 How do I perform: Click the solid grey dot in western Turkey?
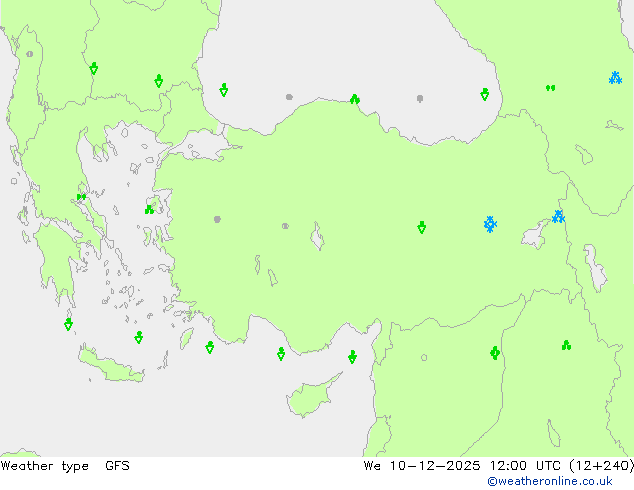pos(217,219)
